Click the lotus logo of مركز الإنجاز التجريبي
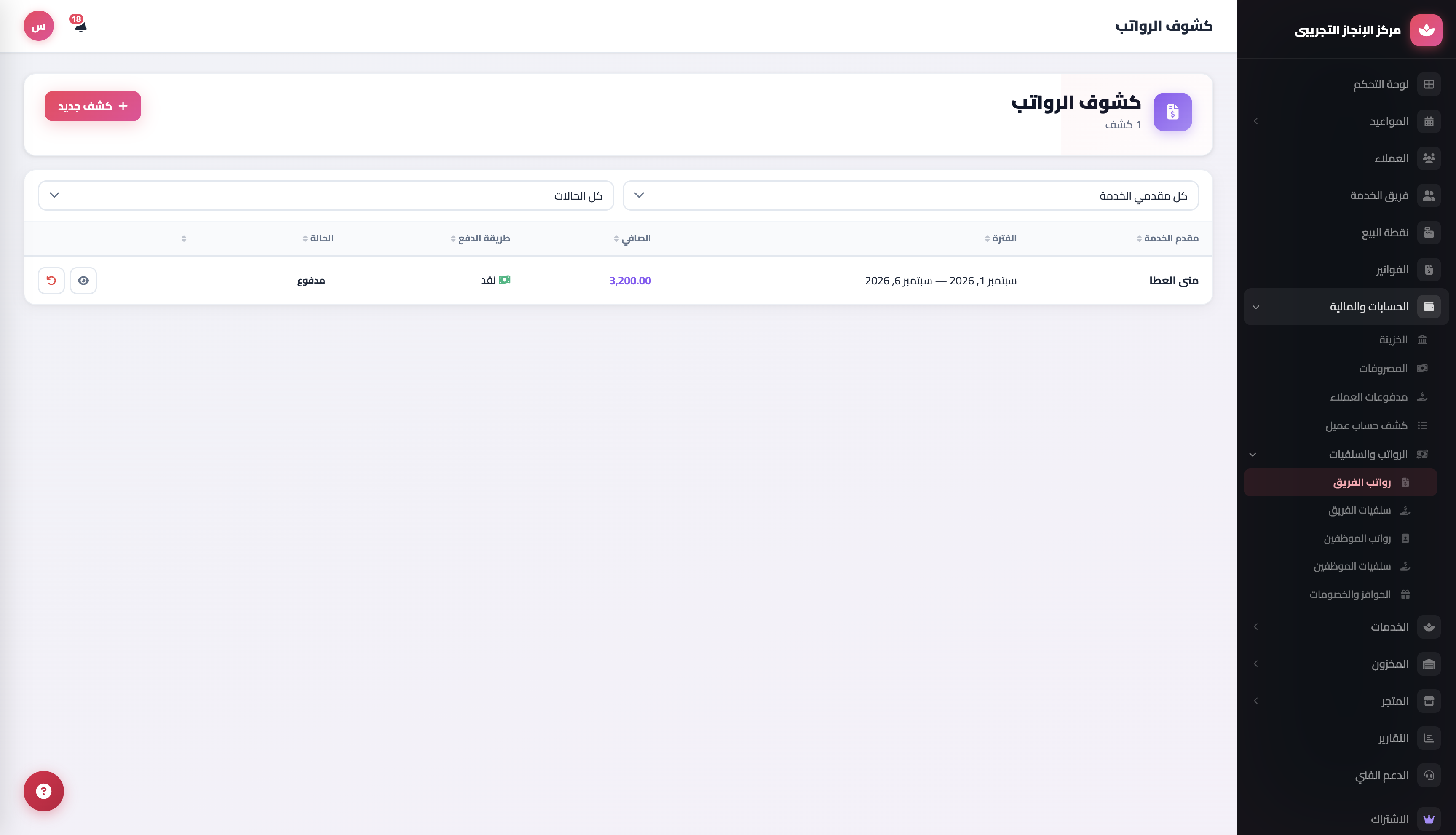The height and width of the screenshot is (835, 1456). tap(1426, 30)
